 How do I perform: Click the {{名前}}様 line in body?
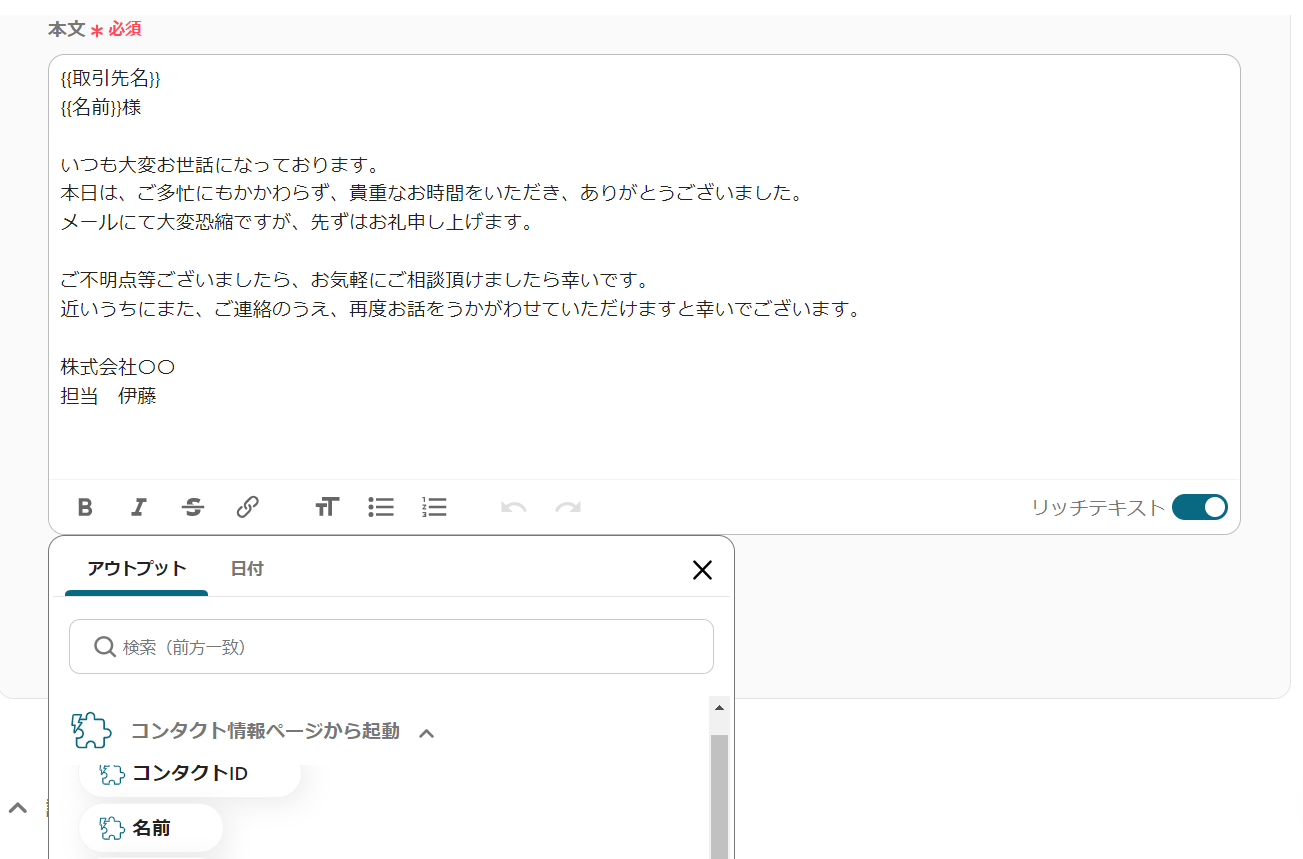101,107
